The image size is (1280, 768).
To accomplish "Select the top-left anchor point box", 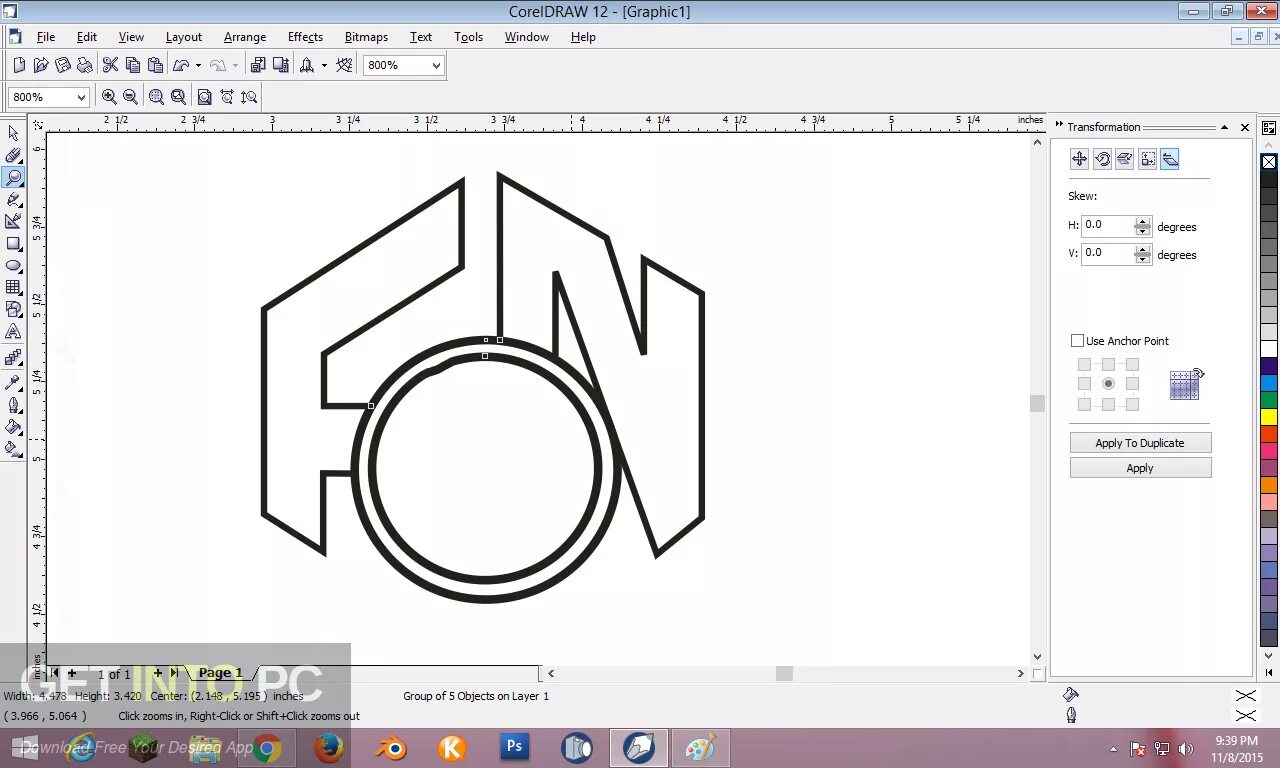I will pyautogui.click(x=1084, y=364).
